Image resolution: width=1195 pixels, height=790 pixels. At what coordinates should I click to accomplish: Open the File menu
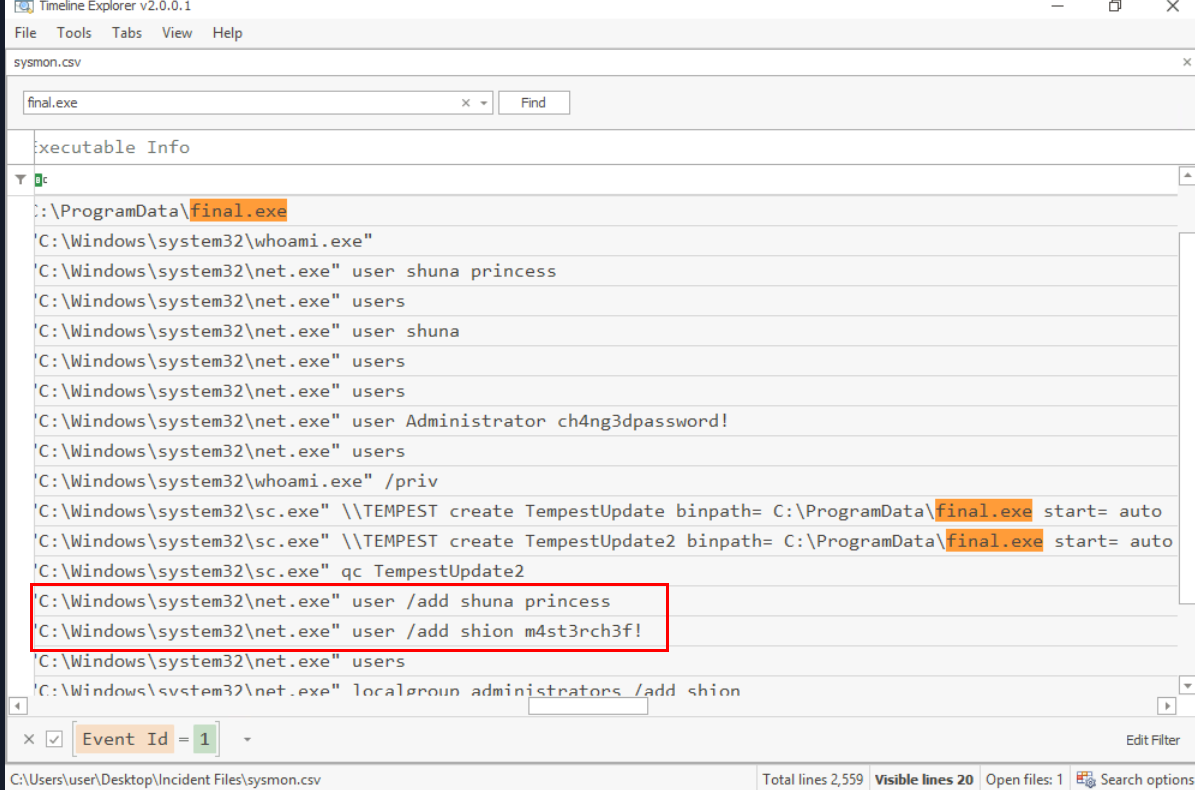[x=26, y=33]
